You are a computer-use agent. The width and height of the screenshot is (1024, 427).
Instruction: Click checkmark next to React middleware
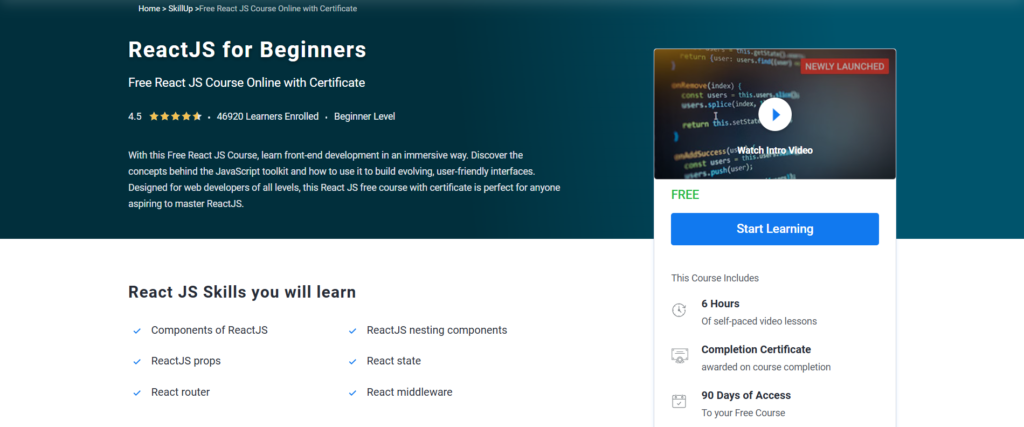coord(353,393)
